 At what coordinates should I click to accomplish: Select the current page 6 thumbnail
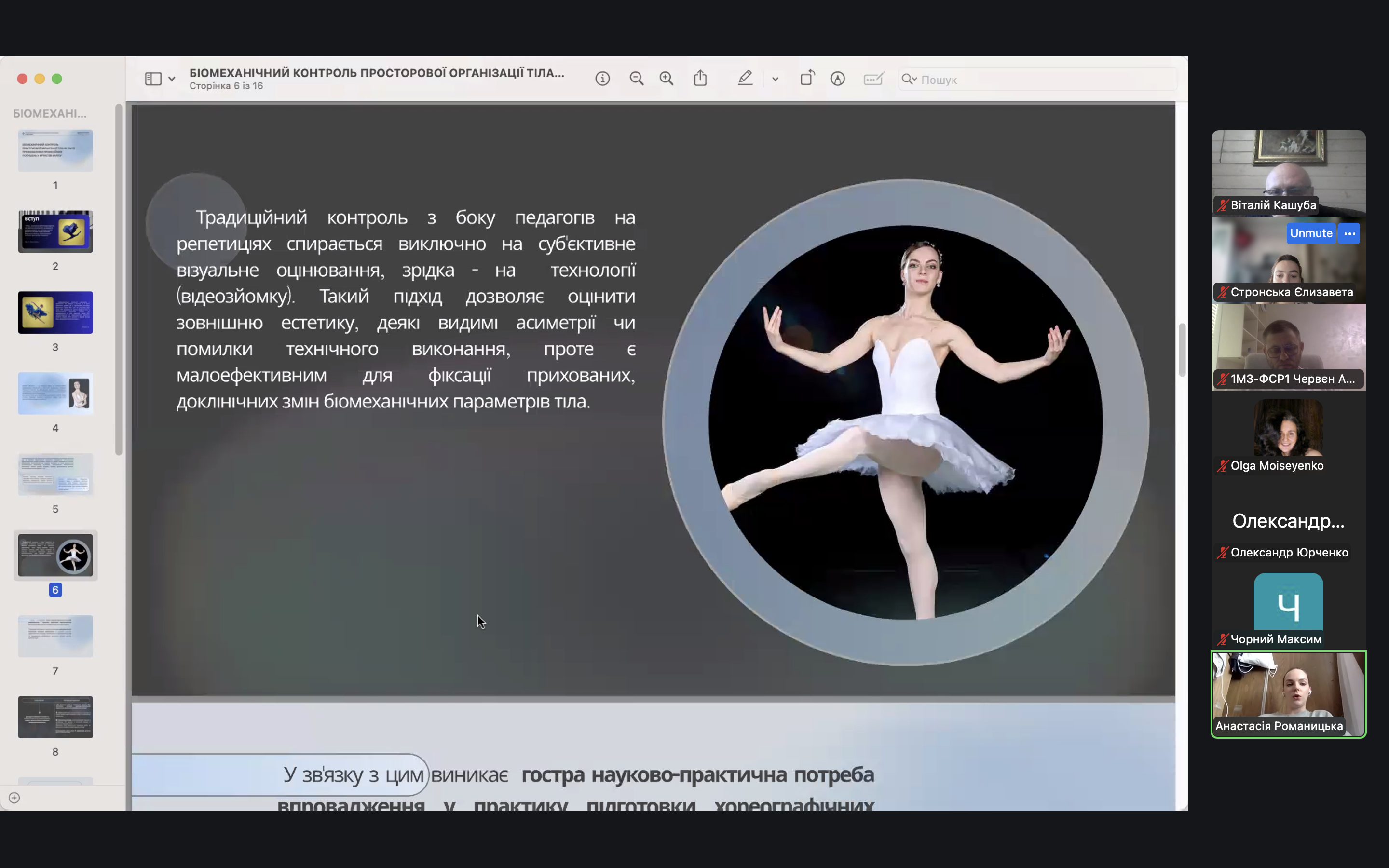(x=55, y=555)
